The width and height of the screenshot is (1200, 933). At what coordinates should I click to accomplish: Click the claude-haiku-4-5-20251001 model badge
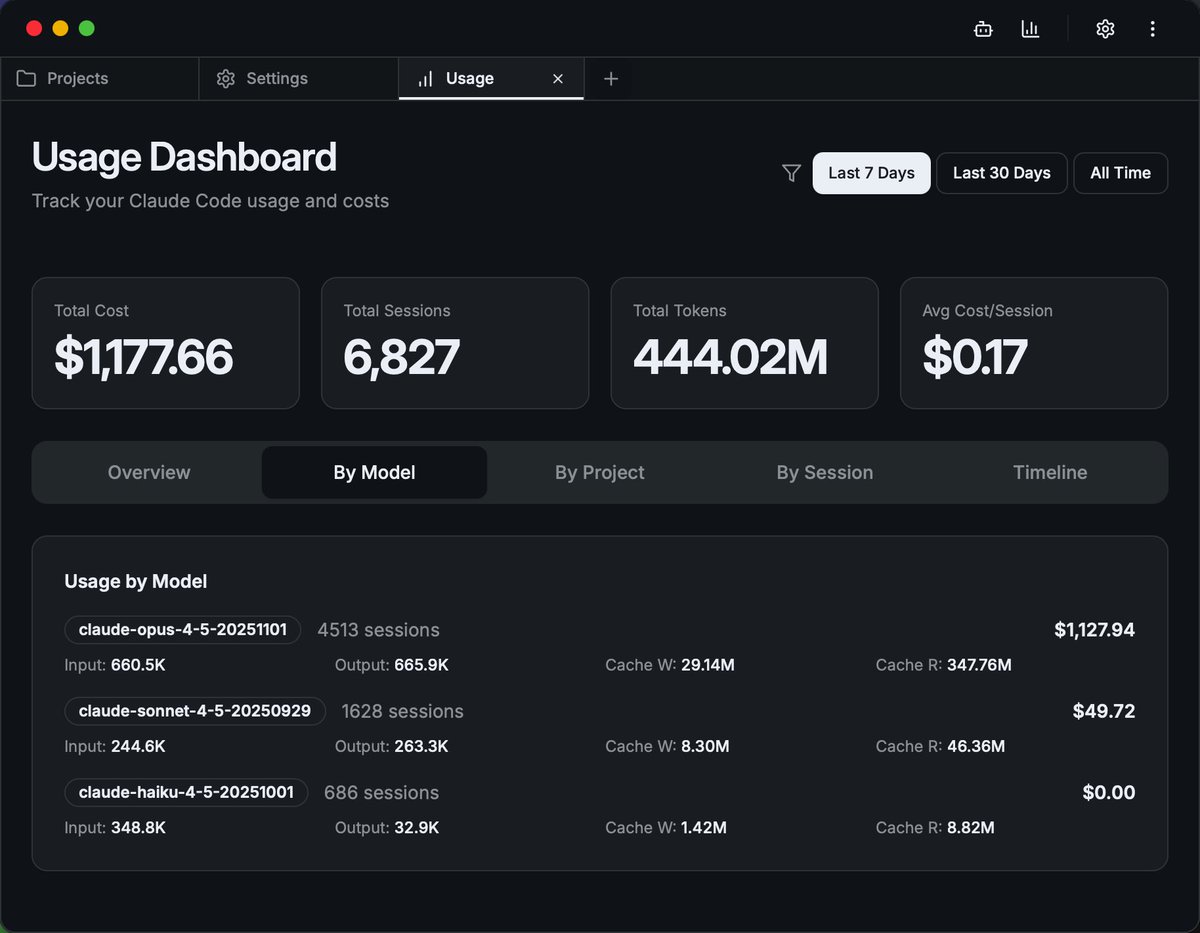click(186, 792)
